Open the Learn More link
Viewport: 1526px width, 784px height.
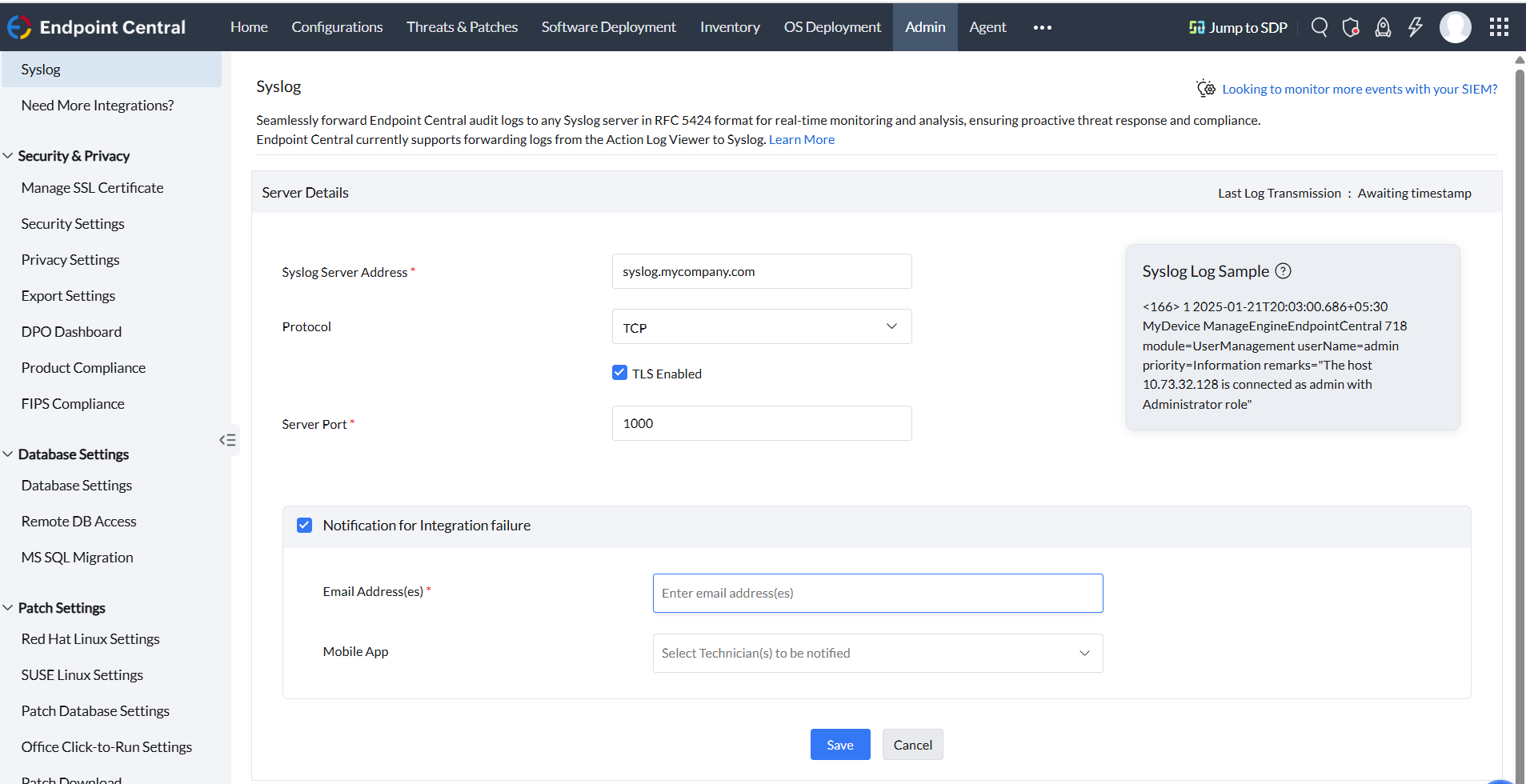pyautogui.click(x=801, y=139)
